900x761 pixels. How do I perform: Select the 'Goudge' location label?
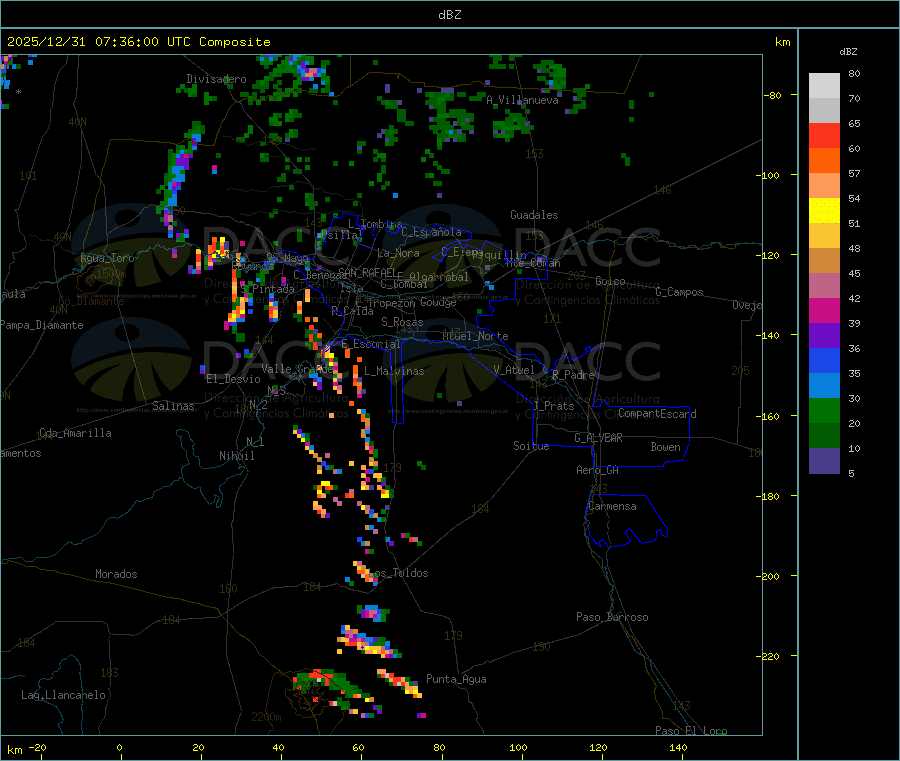point(438,302)
